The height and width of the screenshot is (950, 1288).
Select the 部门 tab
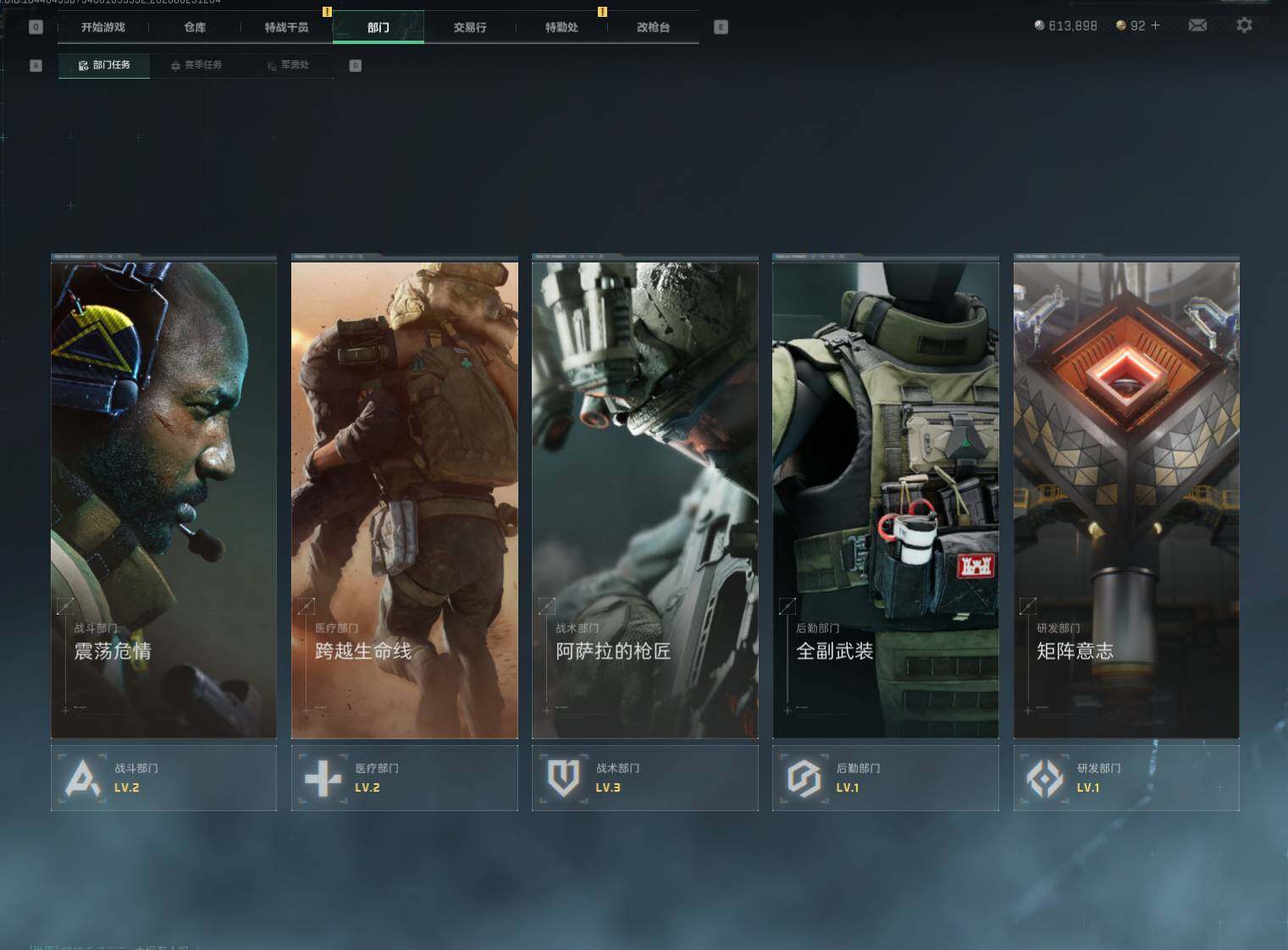pyautogui.click(x=379, y=27)
